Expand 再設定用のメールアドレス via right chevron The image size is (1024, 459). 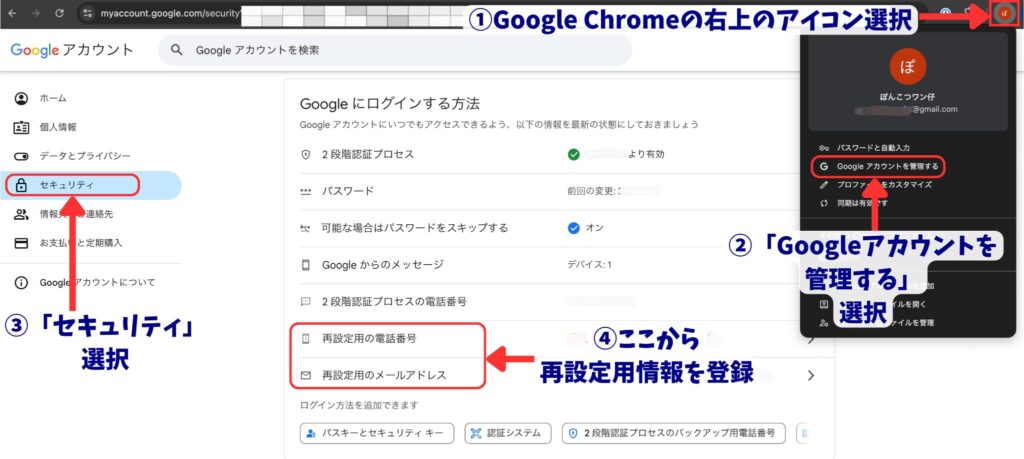[x=810, y=376]
